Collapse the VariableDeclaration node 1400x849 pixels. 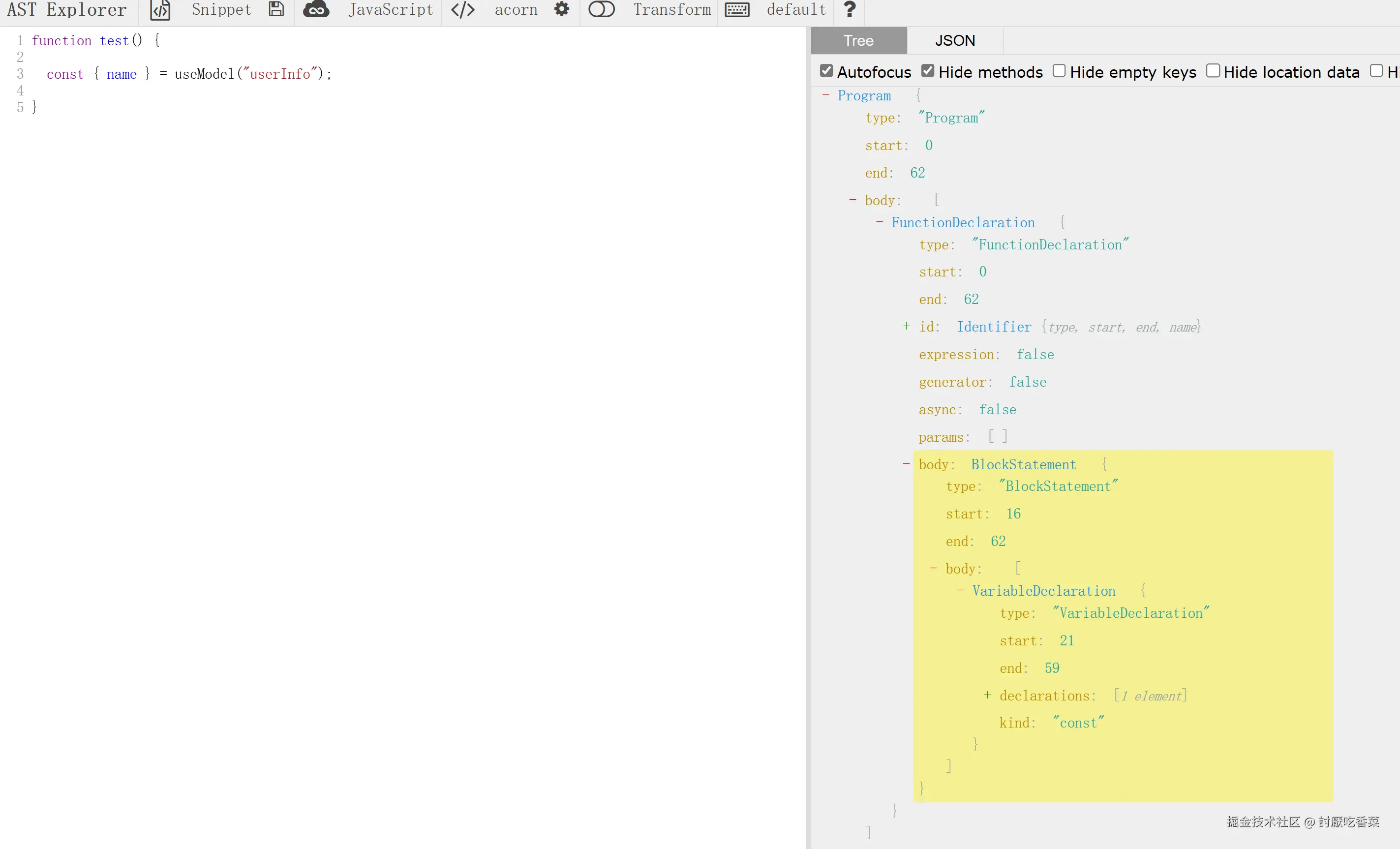pos(960,590)
